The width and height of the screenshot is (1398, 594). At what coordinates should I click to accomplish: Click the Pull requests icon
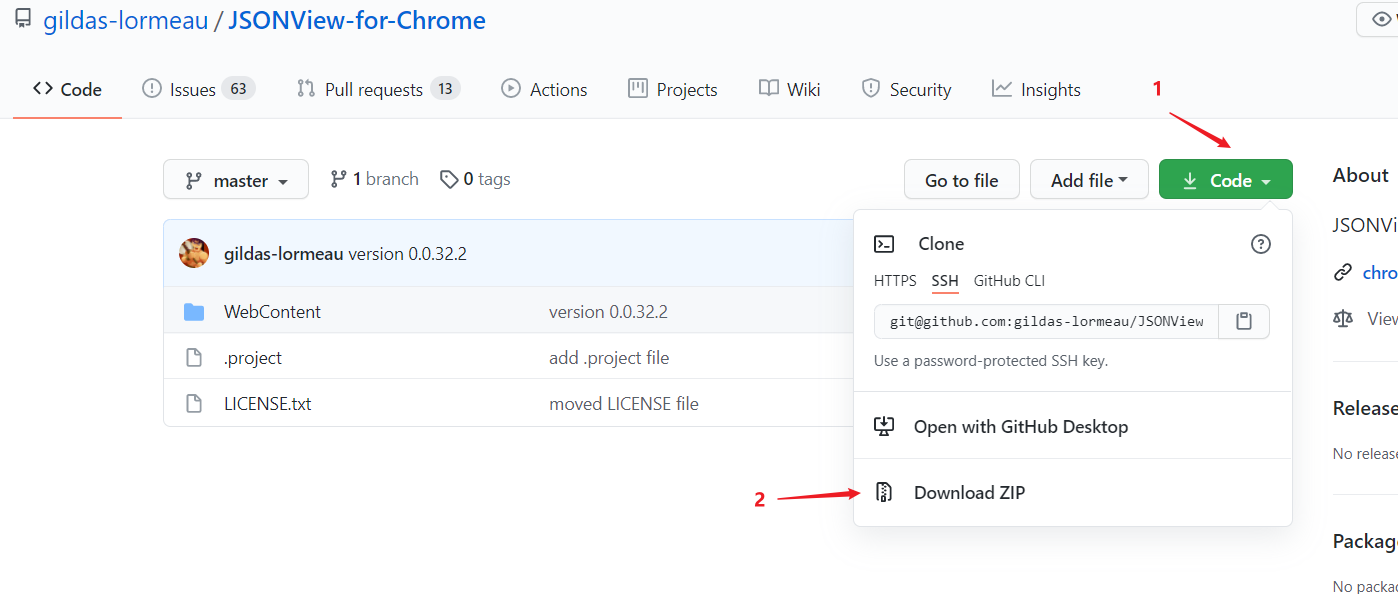coord(306,88)
